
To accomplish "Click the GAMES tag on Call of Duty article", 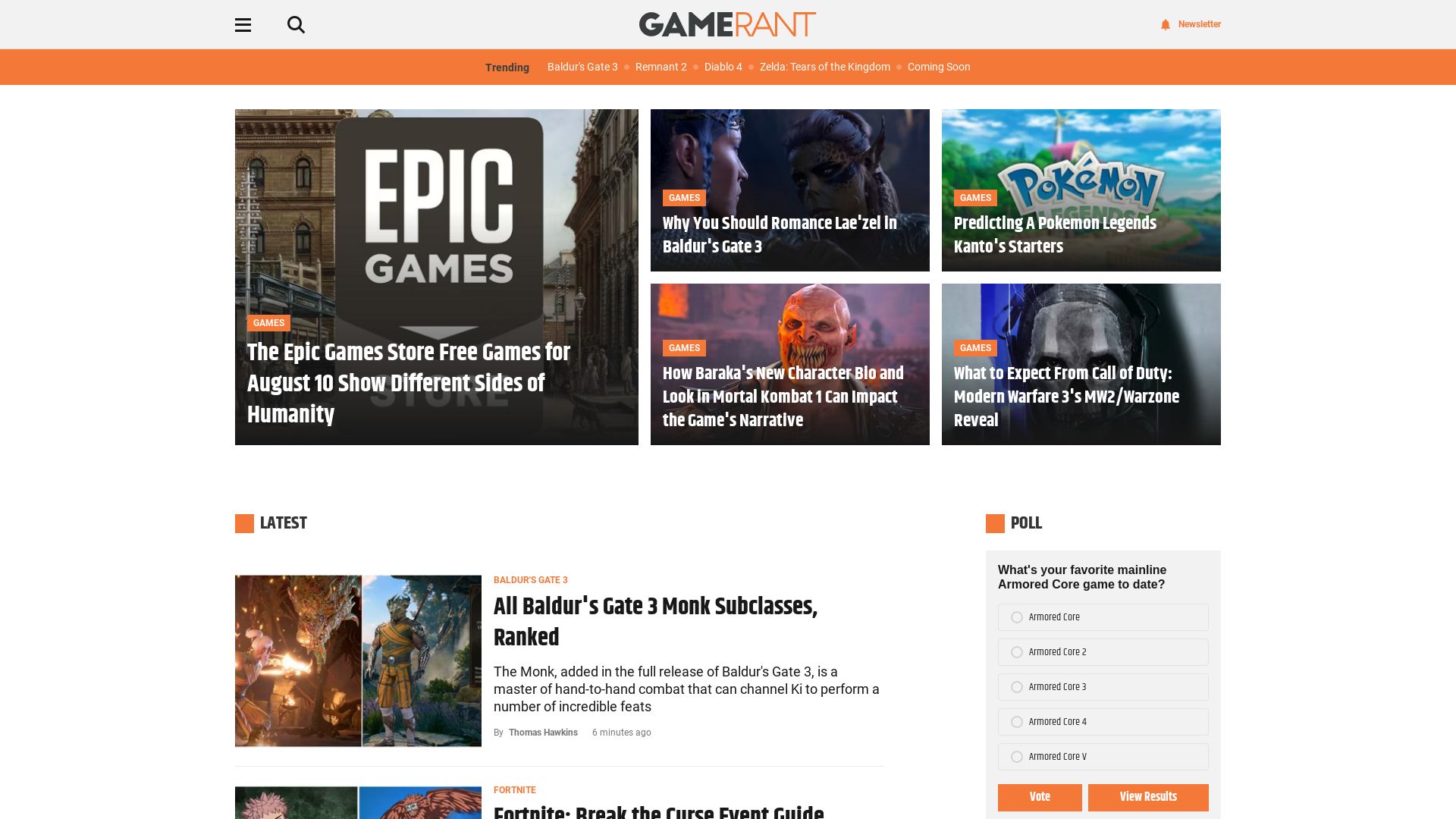I will click(975, 348).
